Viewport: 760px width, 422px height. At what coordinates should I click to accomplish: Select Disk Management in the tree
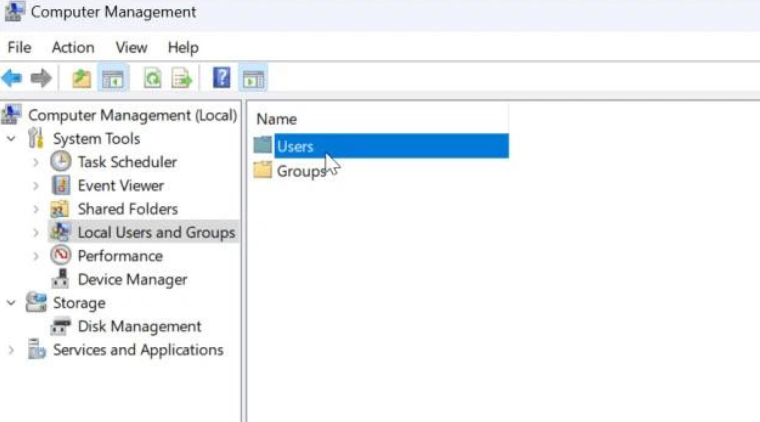[x=140, y=326]
